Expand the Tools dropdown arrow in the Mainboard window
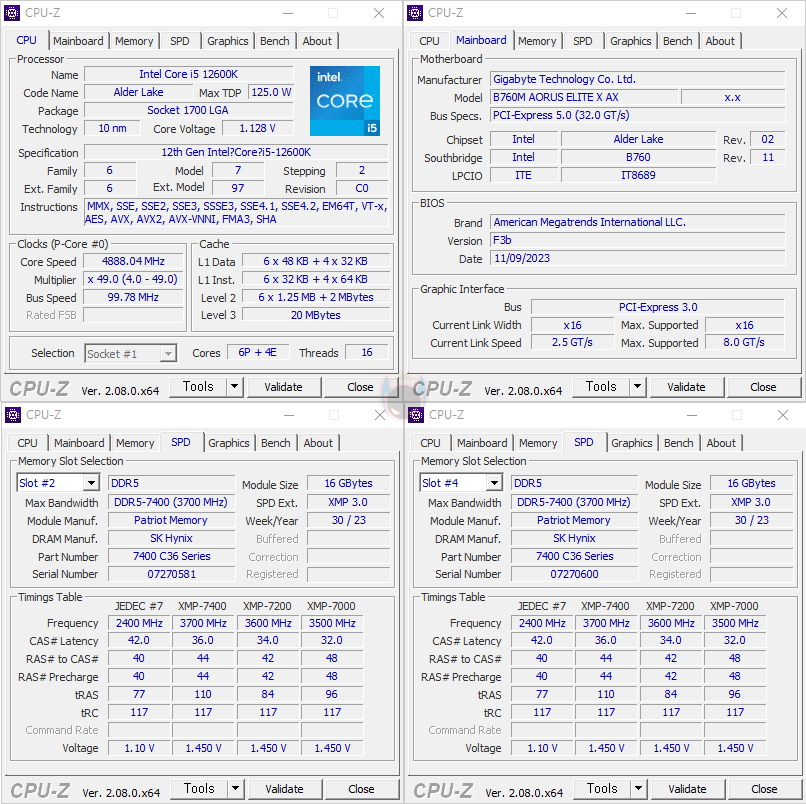The height and width of the screenshot is (804, 806). coord(637,387)
